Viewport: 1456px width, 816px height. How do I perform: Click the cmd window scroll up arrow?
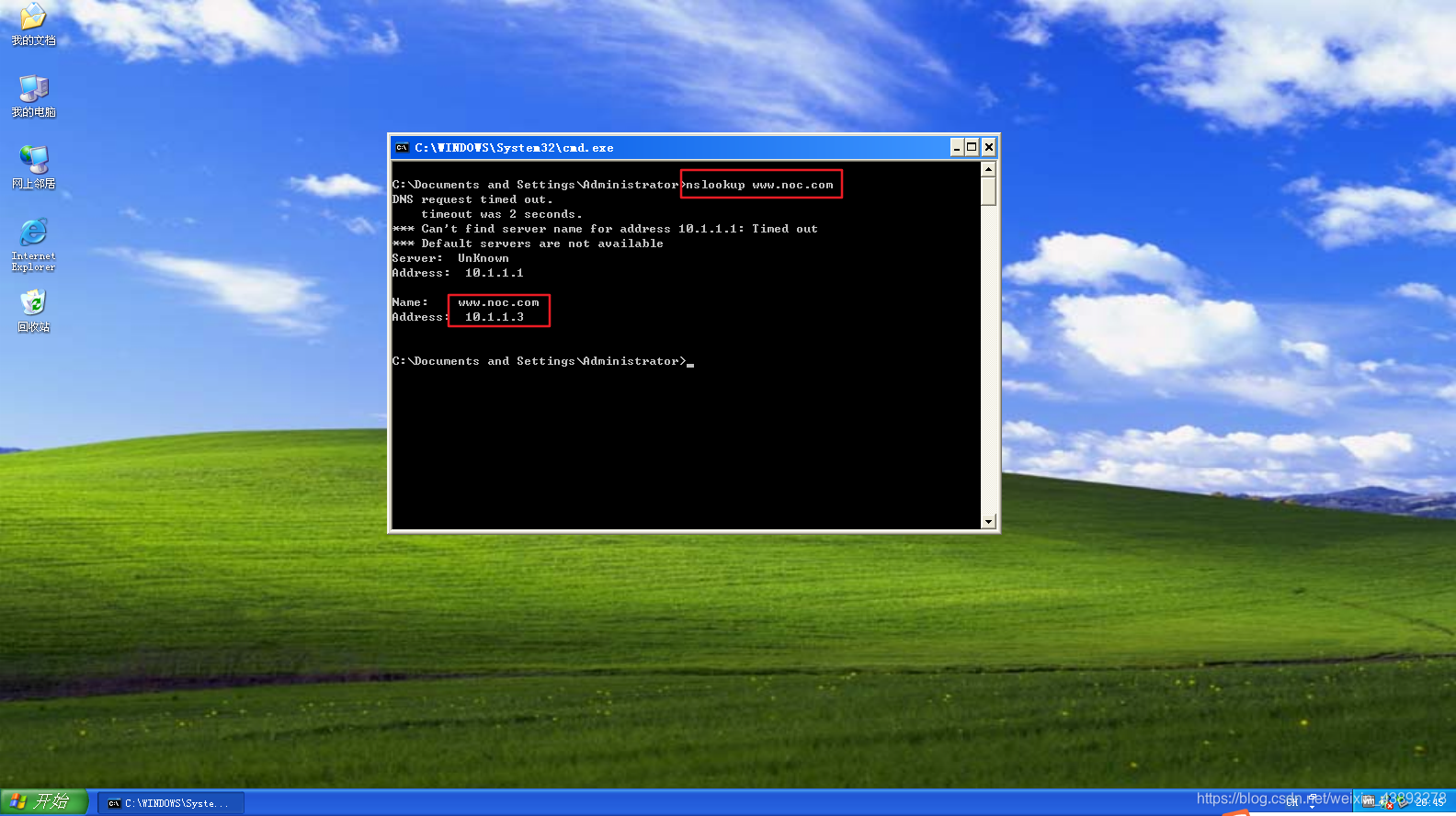989,169
